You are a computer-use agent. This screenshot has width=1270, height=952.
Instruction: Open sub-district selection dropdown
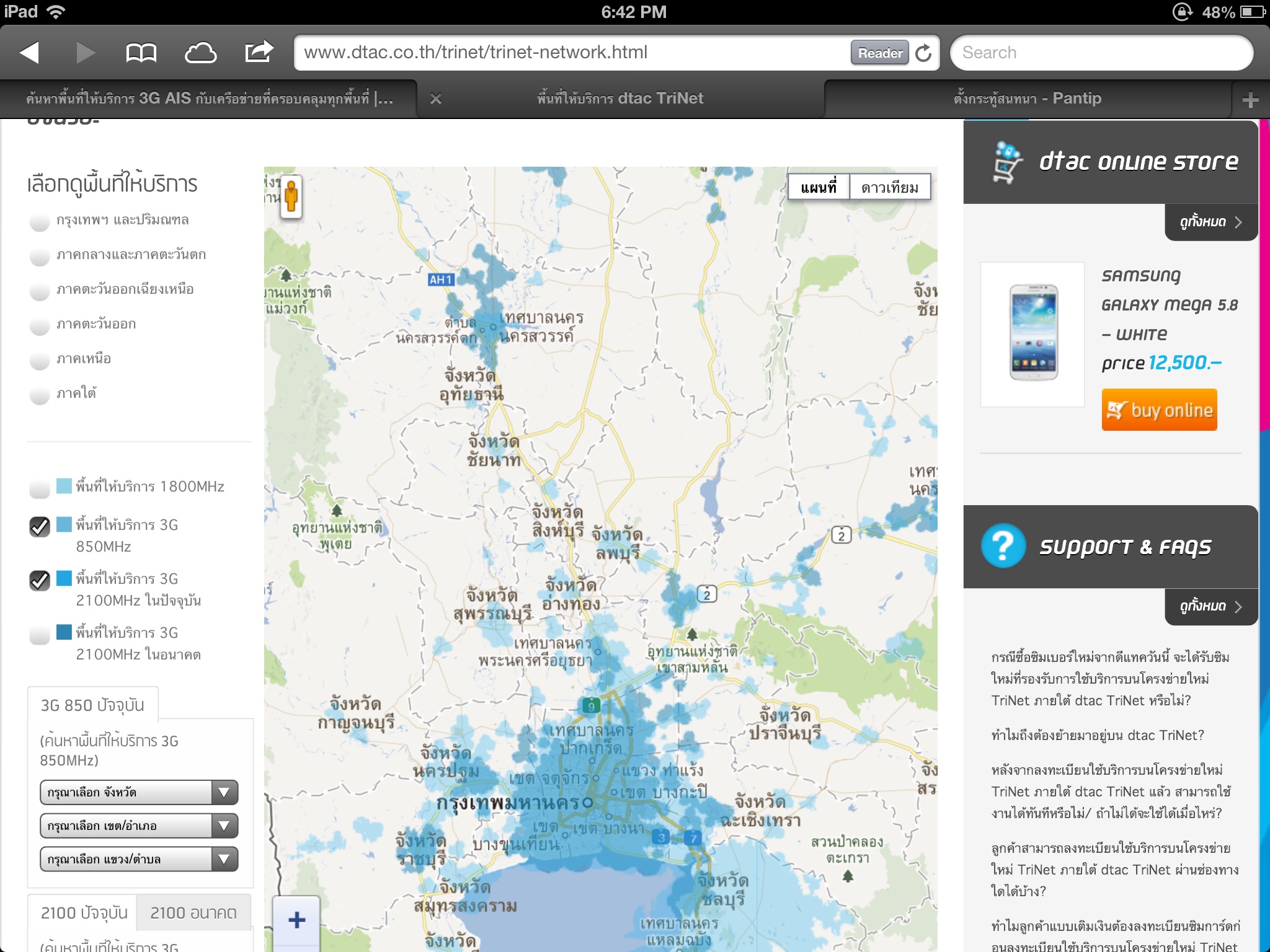(x=139, y=859)
